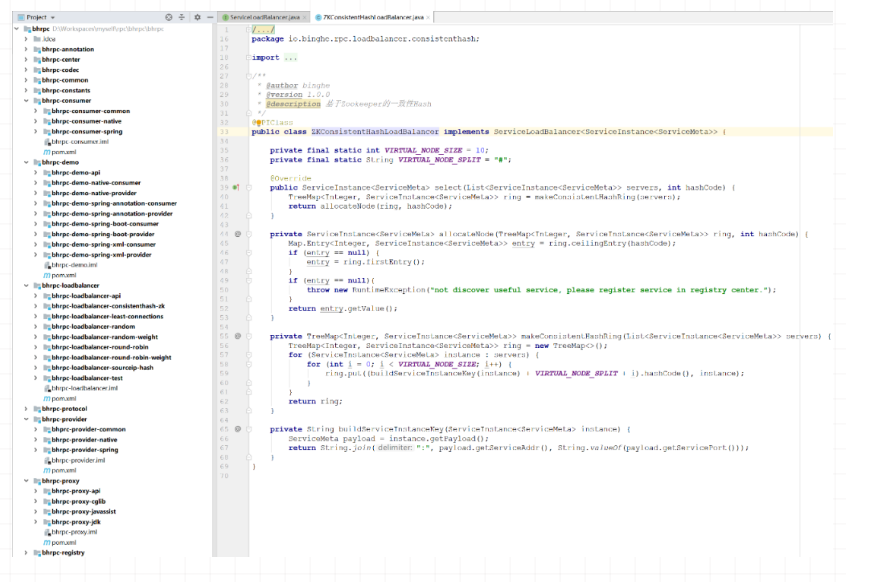Click the expand/collapse all icon in Project header
877x582 pixels.
pyautogui.click(x=181, y=17)
